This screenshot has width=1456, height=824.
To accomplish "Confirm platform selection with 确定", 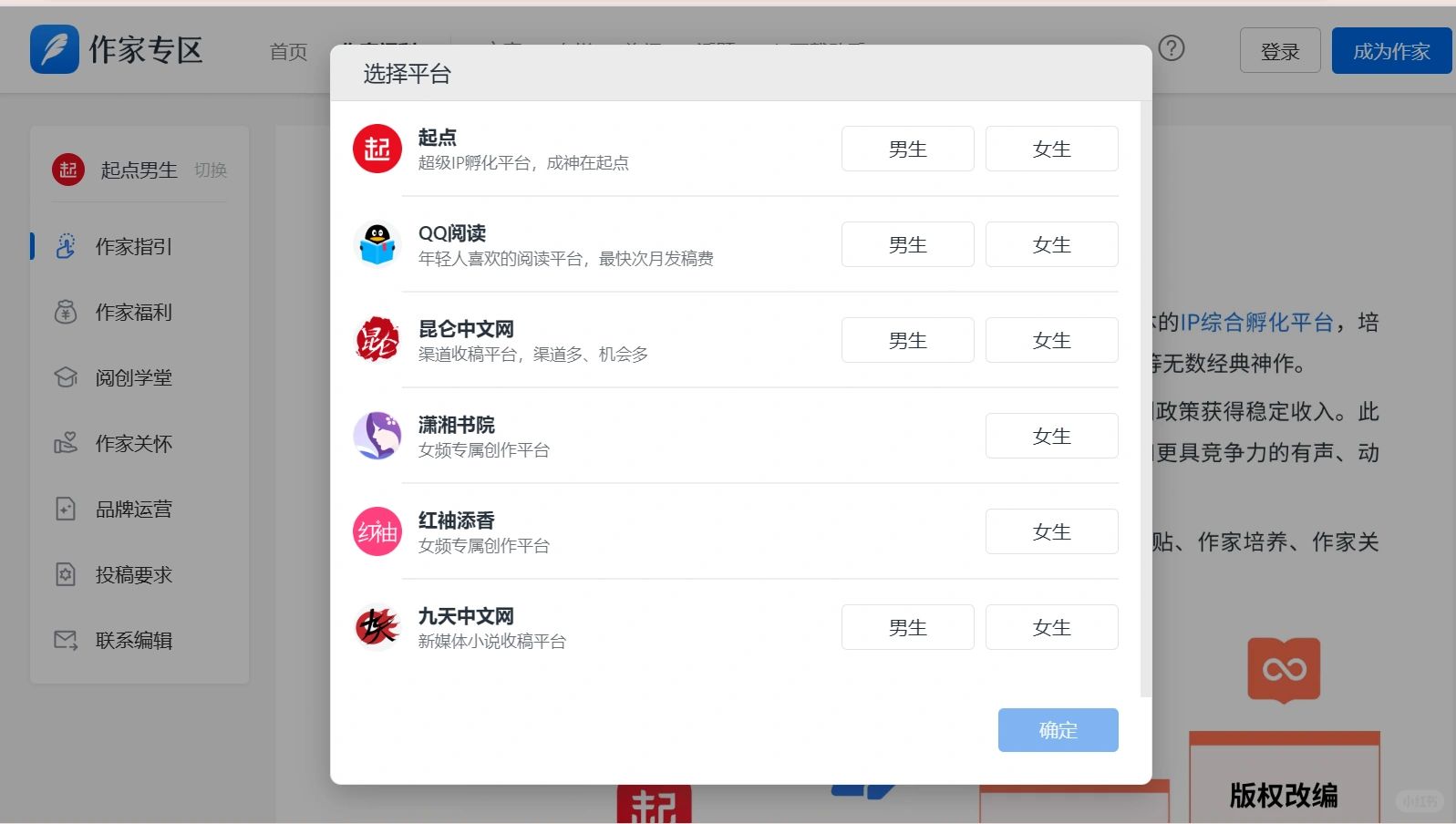I will (x=1058, y=730).
